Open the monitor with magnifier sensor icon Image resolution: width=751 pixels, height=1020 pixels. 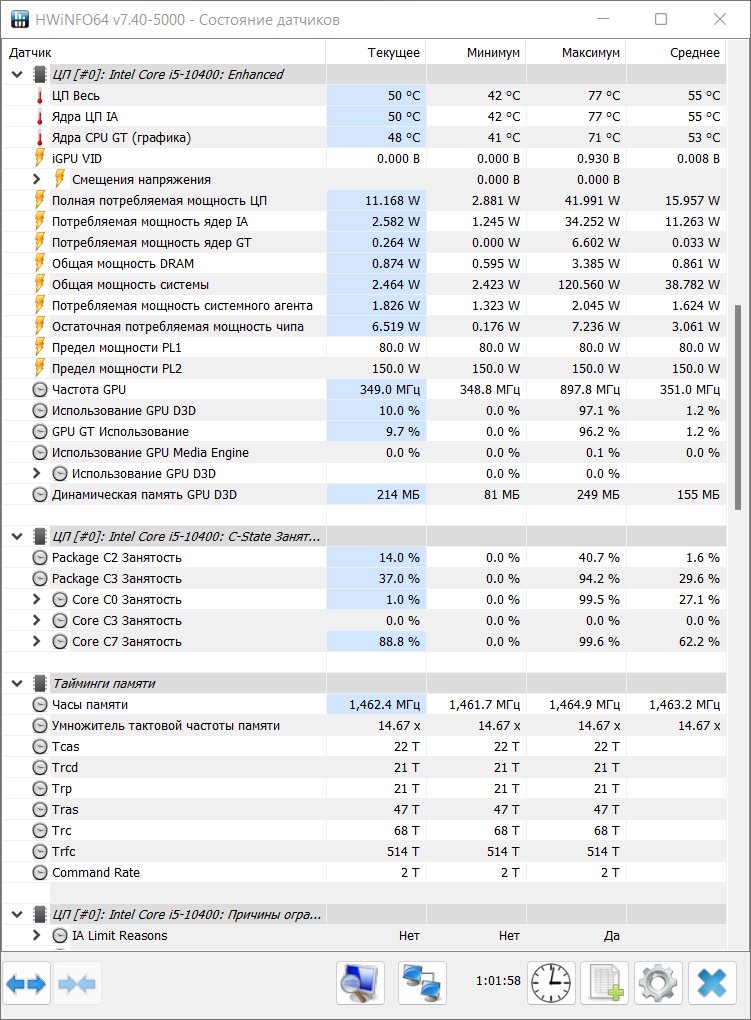361,983
